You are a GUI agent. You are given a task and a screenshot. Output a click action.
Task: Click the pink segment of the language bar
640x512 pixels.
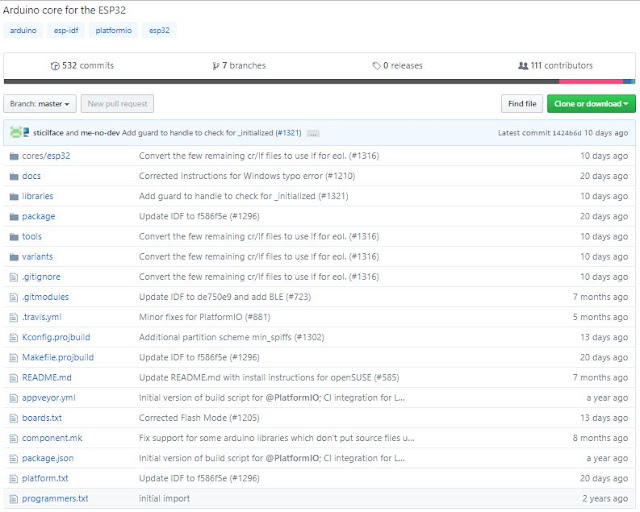click(x=591, y=82)
